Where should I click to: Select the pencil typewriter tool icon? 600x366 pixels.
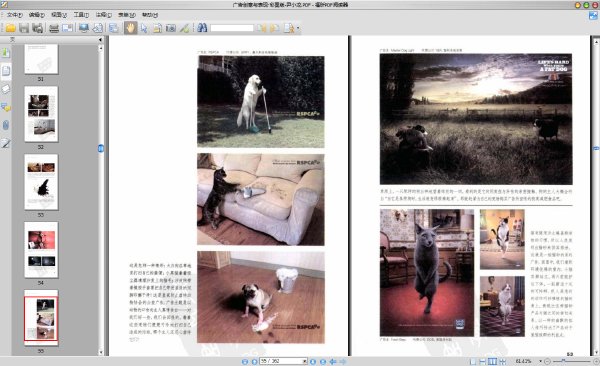tap(184, 28)
